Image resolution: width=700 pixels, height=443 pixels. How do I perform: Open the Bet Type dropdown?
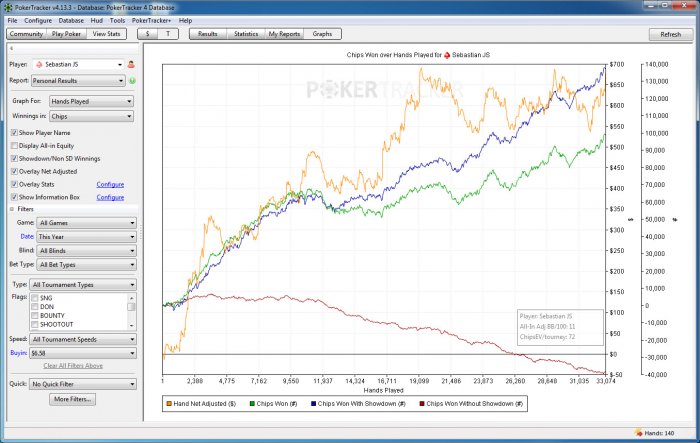click(87, 265)
